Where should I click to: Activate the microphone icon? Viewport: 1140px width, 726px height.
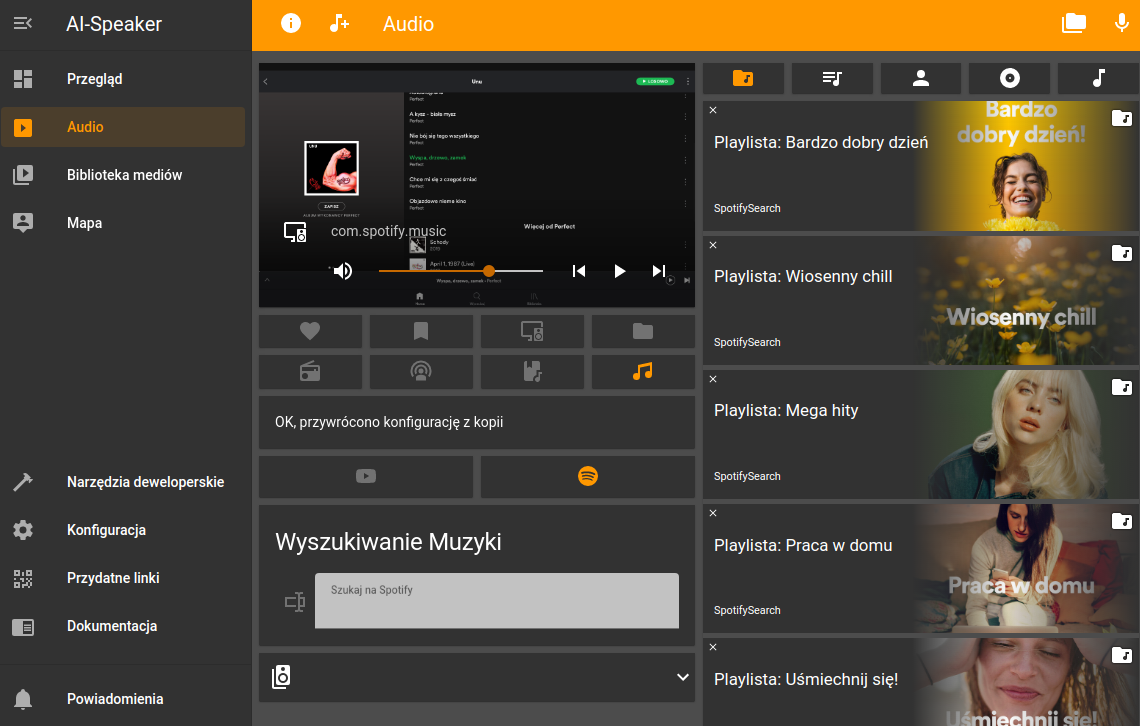[x=1122, y=23]
